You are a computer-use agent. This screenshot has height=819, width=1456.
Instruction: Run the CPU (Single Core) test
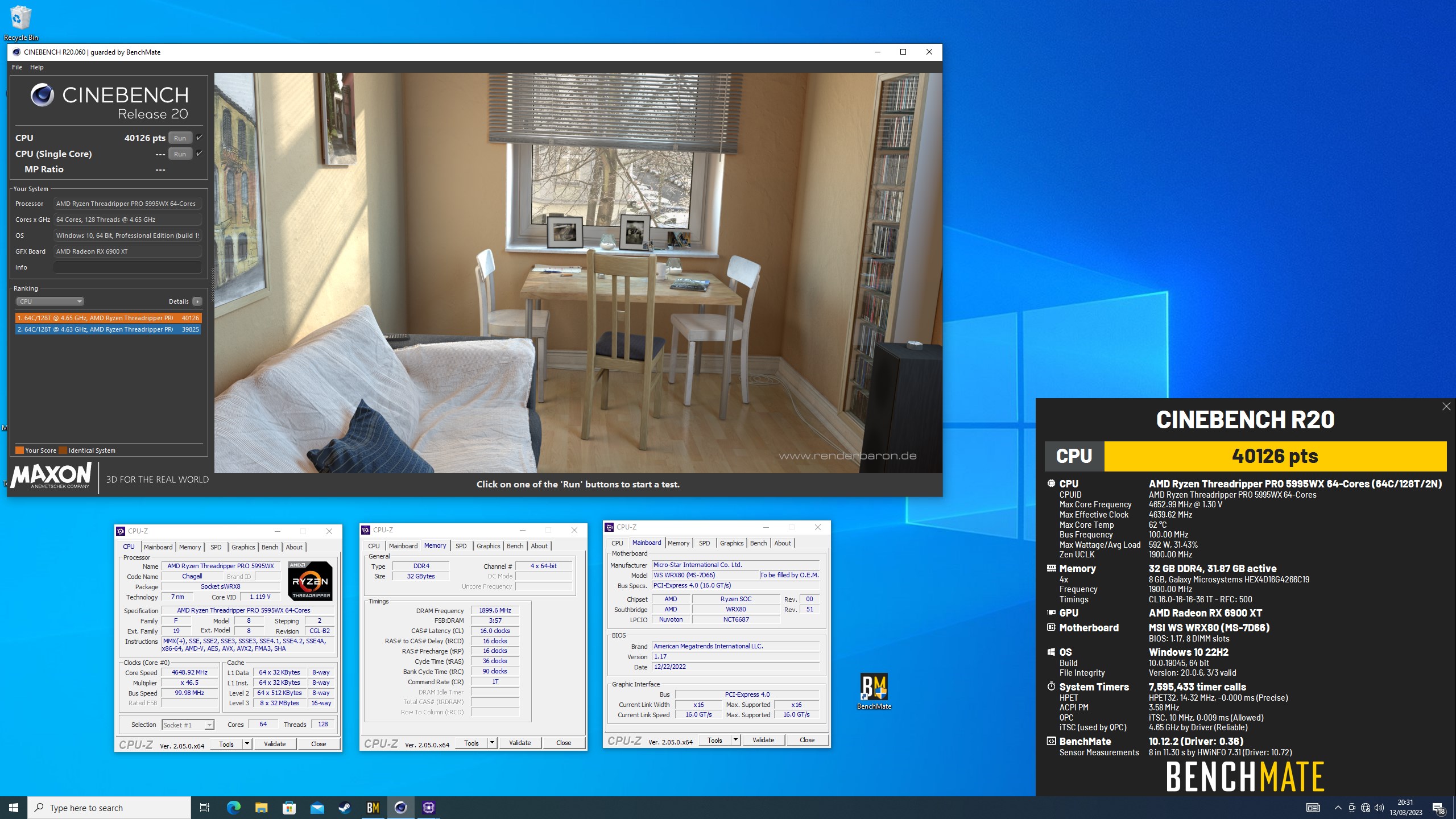point(180,154)
